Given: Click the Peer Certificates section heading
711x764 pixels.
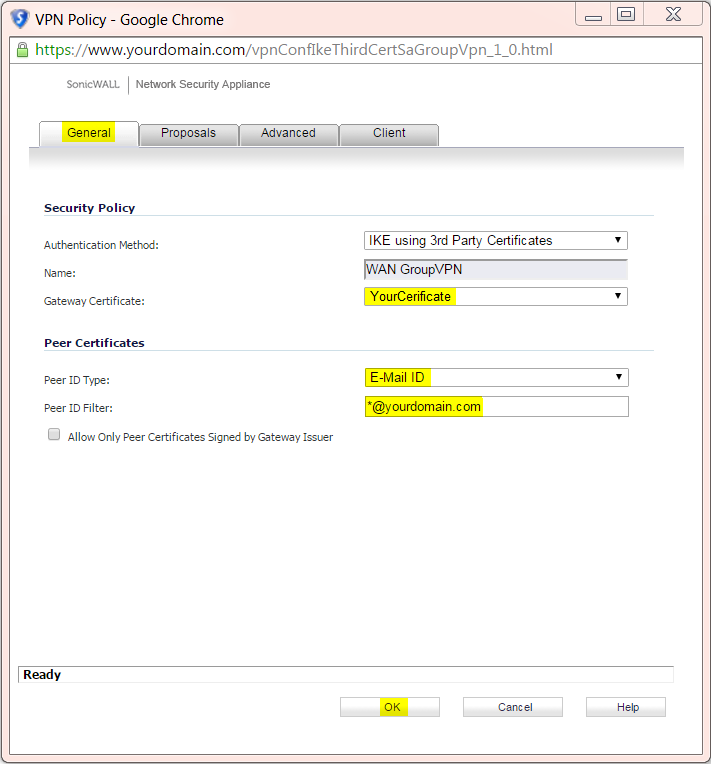Looking at the screenshot, I should tap(95, 343).
